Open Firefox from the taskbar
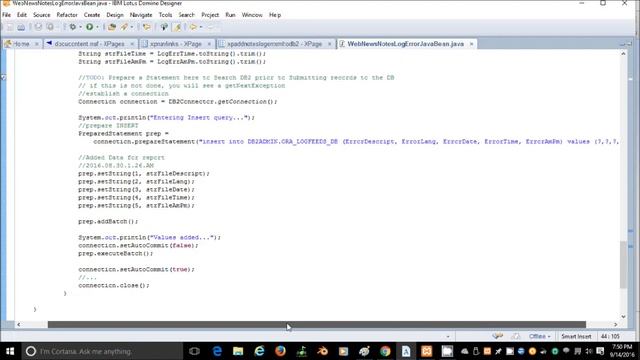 click(280, 351)
